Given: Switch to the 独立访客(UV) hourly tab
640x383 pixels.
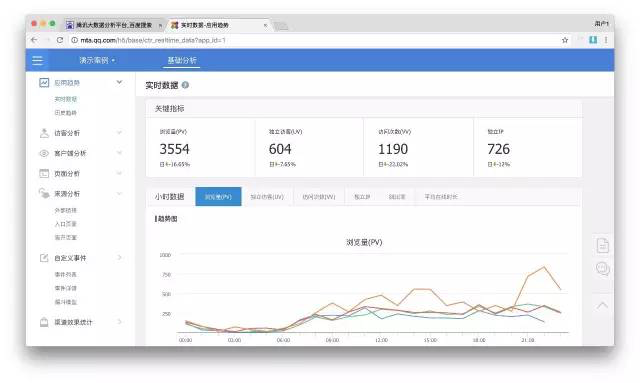Looking at the screenshot, I should point(267,197).
